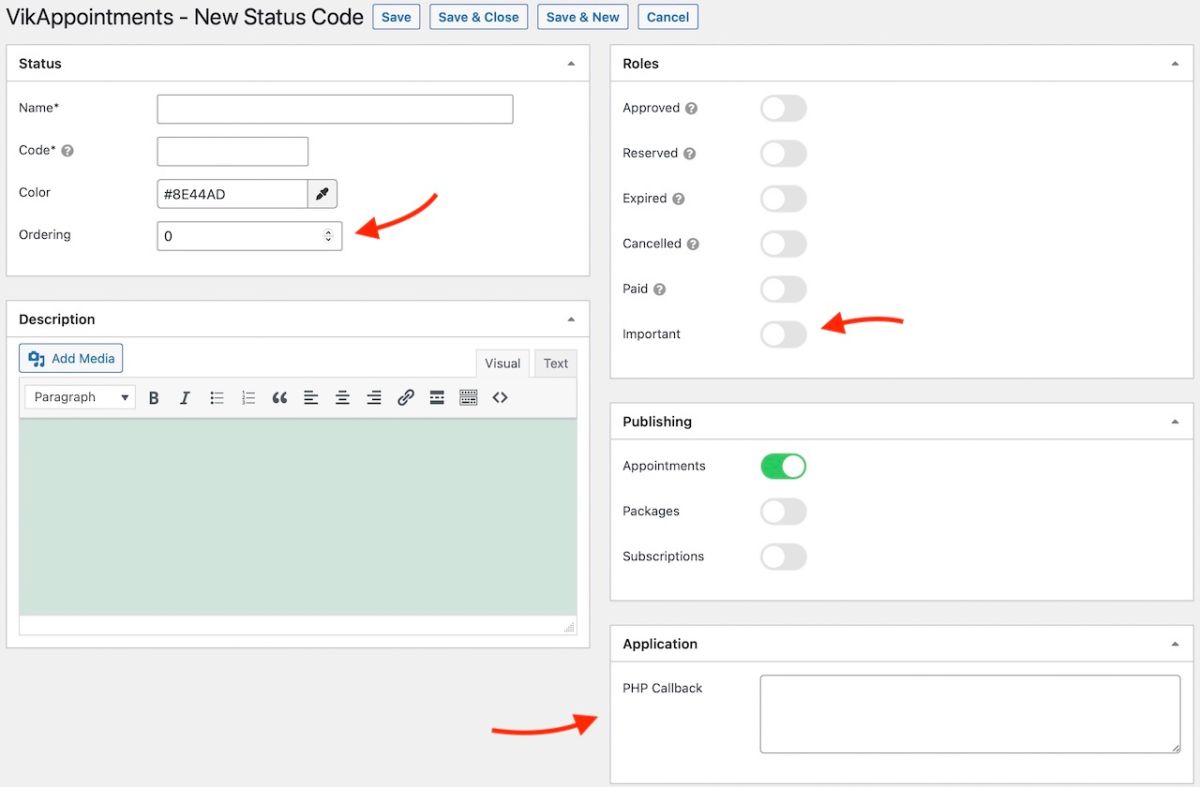The width and height of the screenshot is (1200, 787).
Task: Enable the Reserved role toggle
Action: coord(783,154)
